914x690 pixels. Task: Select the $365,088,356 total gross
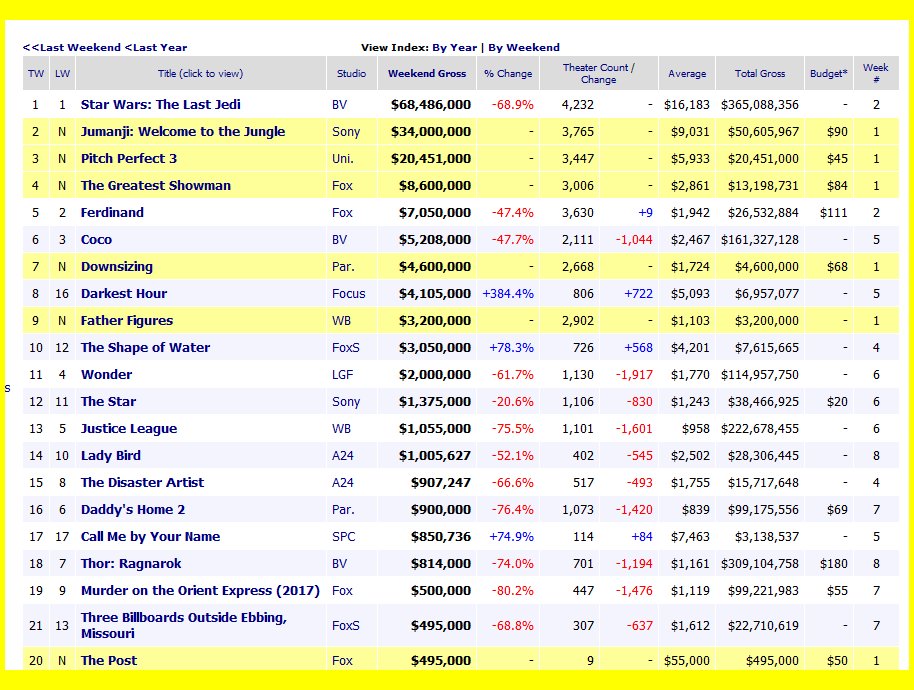[760, 105]
